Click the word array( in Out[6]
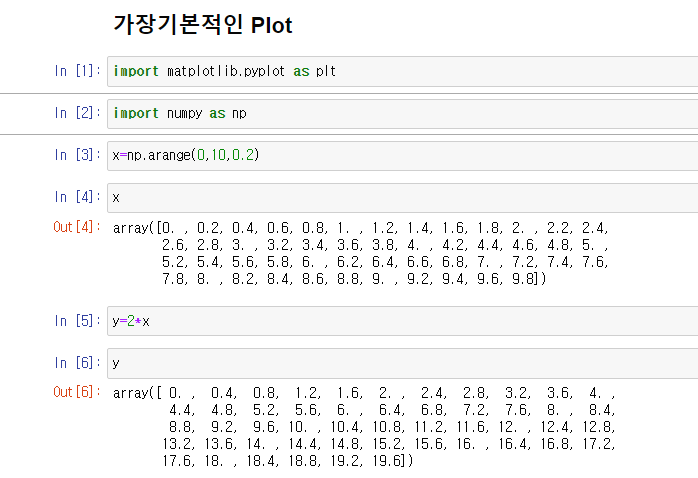 click(133, 393)
